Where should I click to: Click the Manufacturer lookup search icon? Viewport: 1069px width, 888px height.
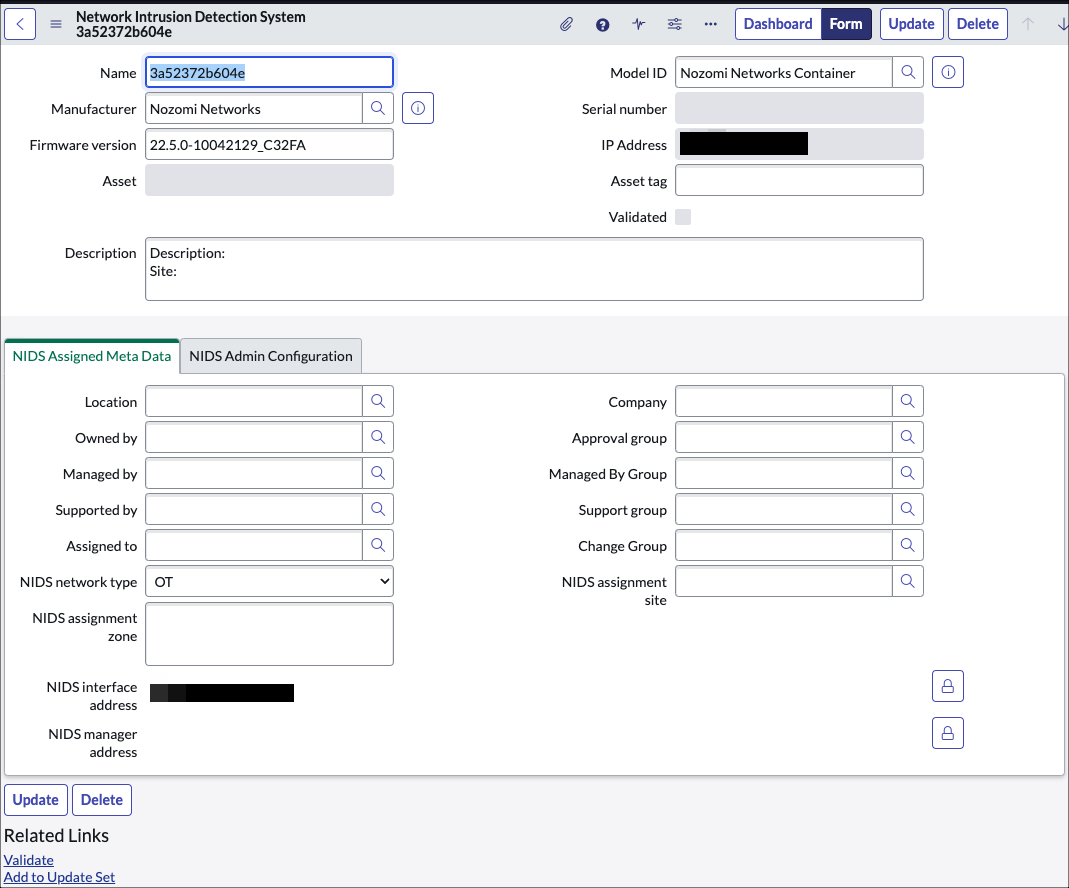378,108
